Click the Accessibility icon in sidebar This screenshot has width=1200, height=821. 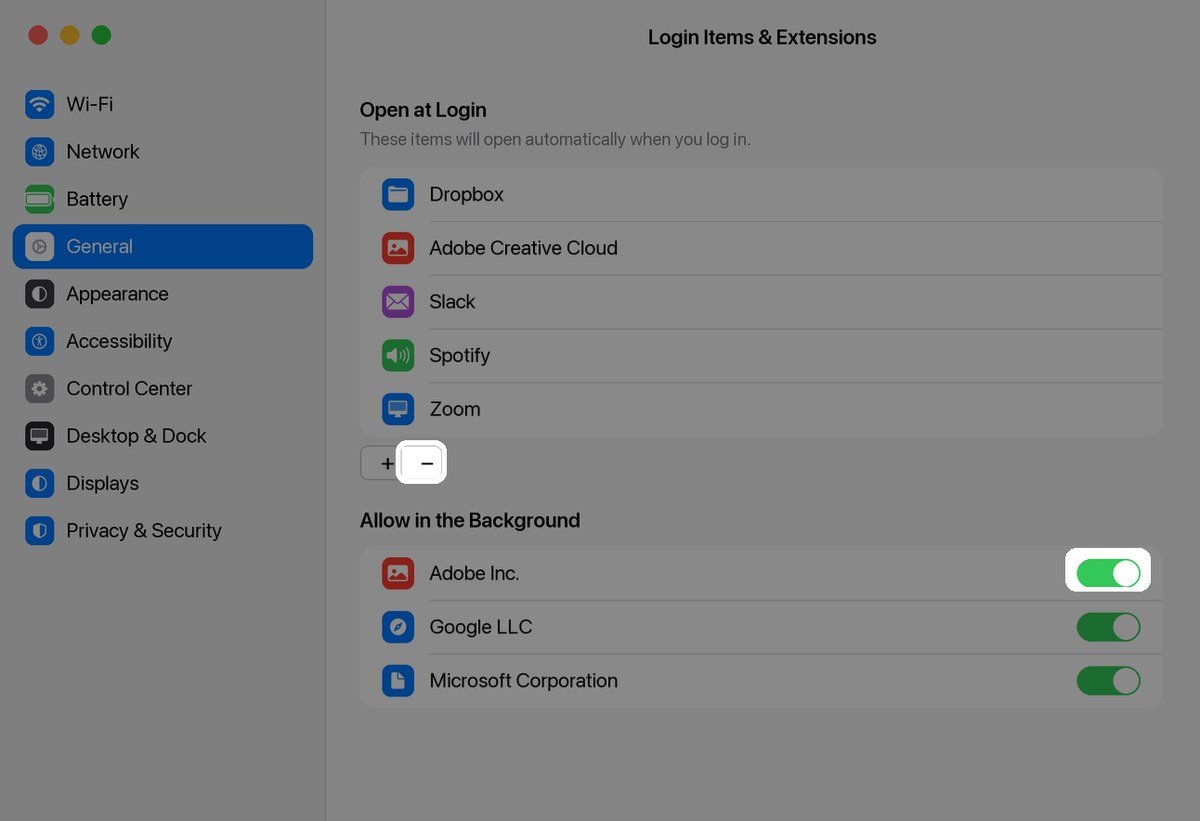(x=39, y=341)
